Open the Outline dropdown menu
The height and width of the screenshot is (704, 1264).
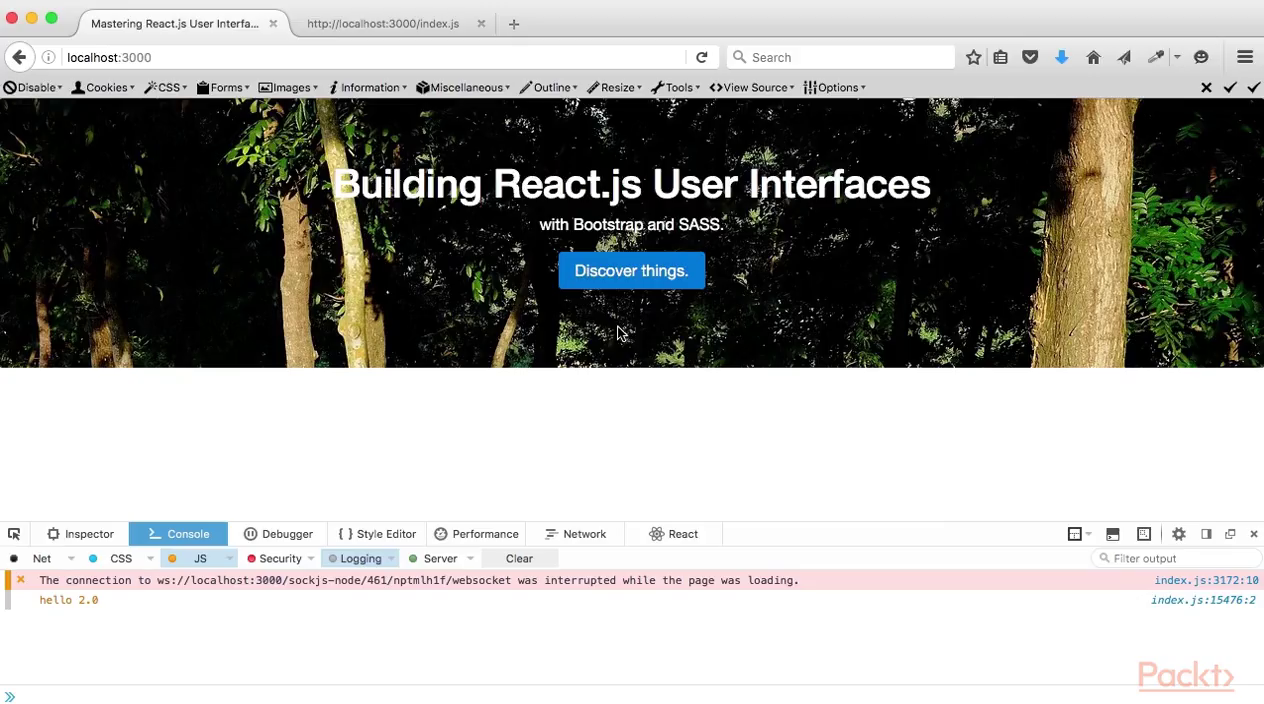click(x=548, y=87)
